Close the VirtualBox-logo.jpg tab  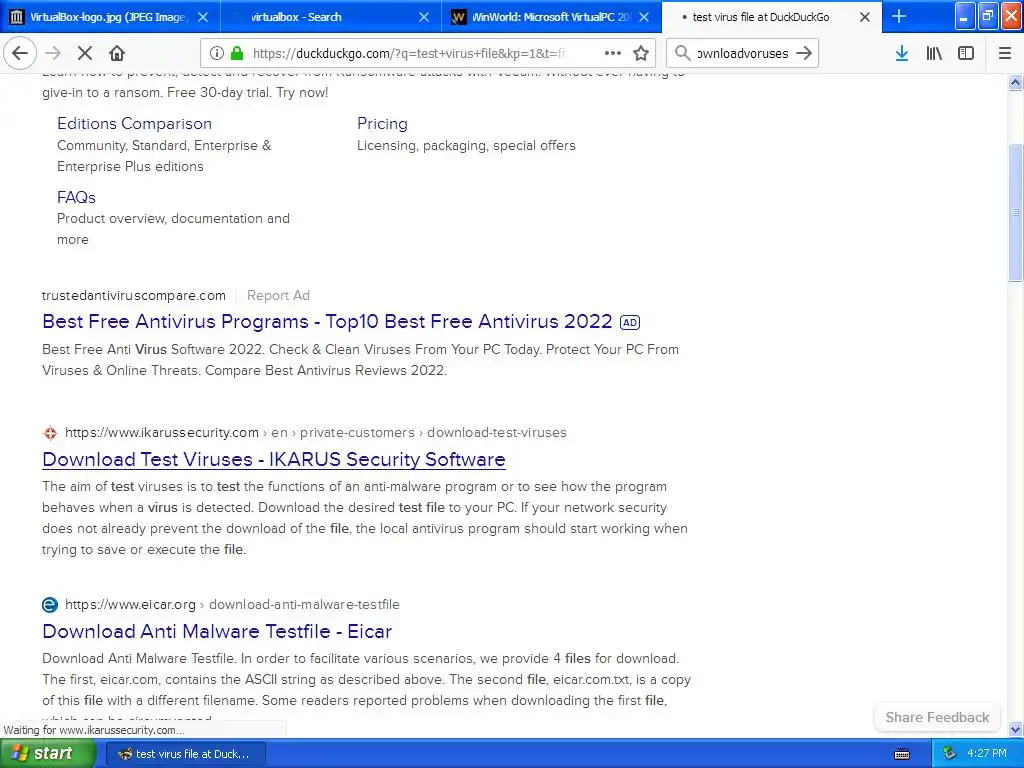coord(203,17)
